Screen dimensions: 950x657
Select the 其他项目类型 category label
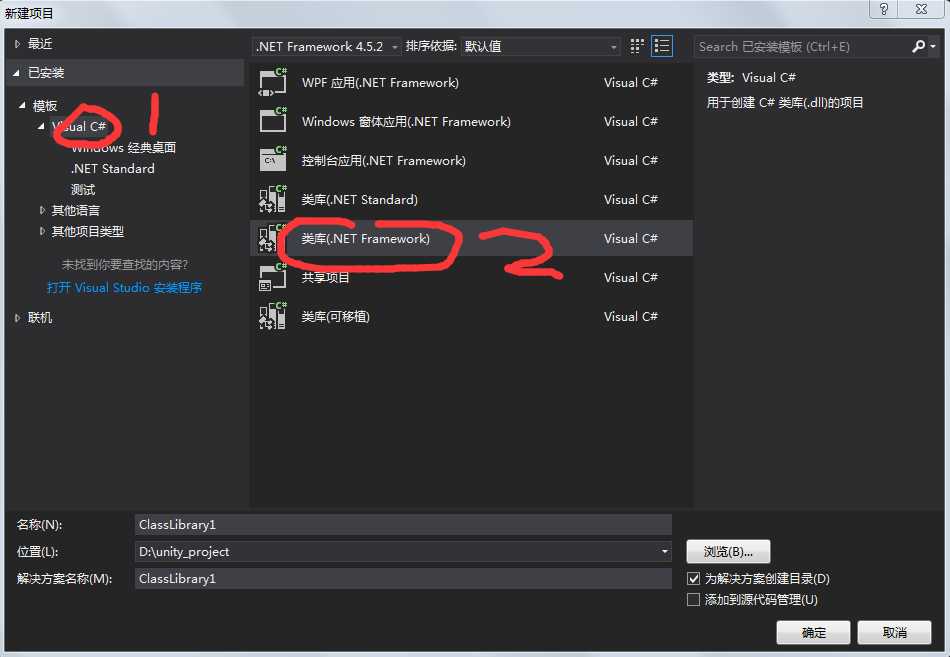click(x=88, y=231)
